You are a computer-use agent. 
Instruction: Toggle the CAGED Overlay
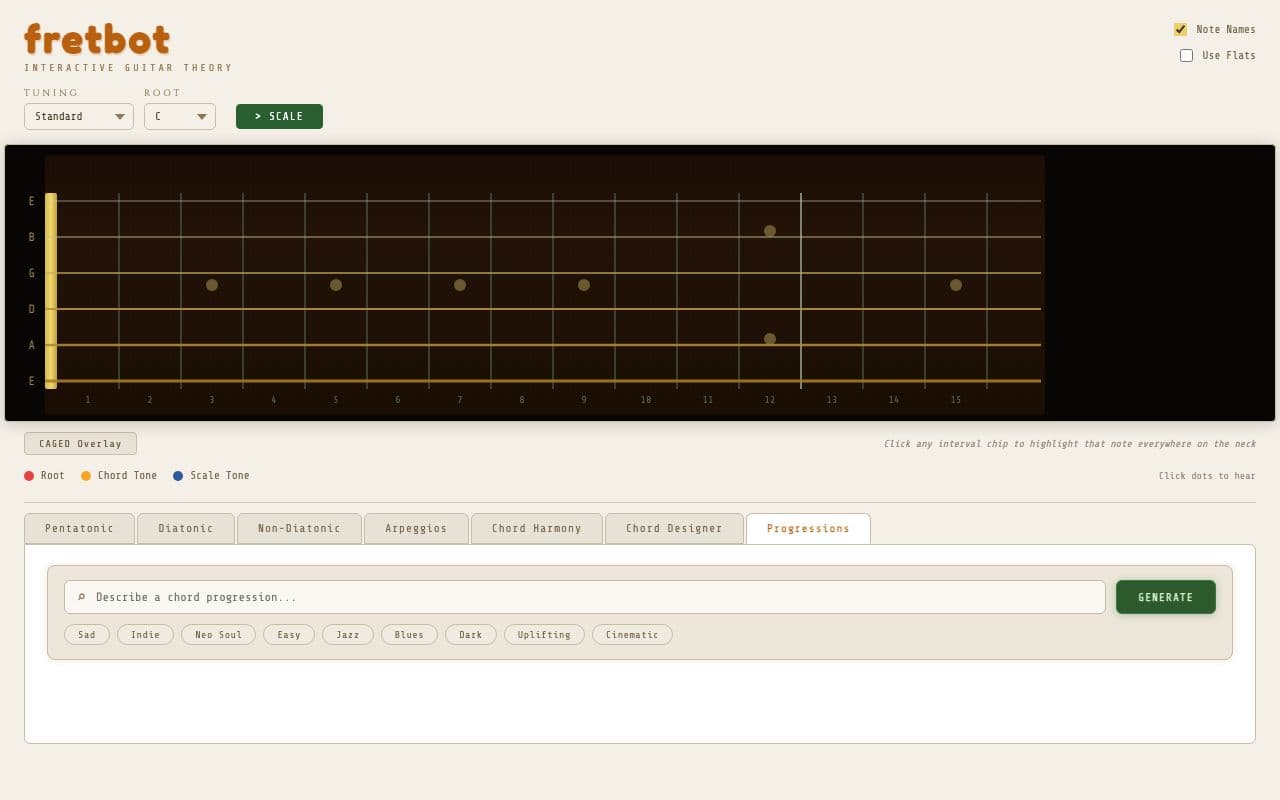[x=80, y=443]
